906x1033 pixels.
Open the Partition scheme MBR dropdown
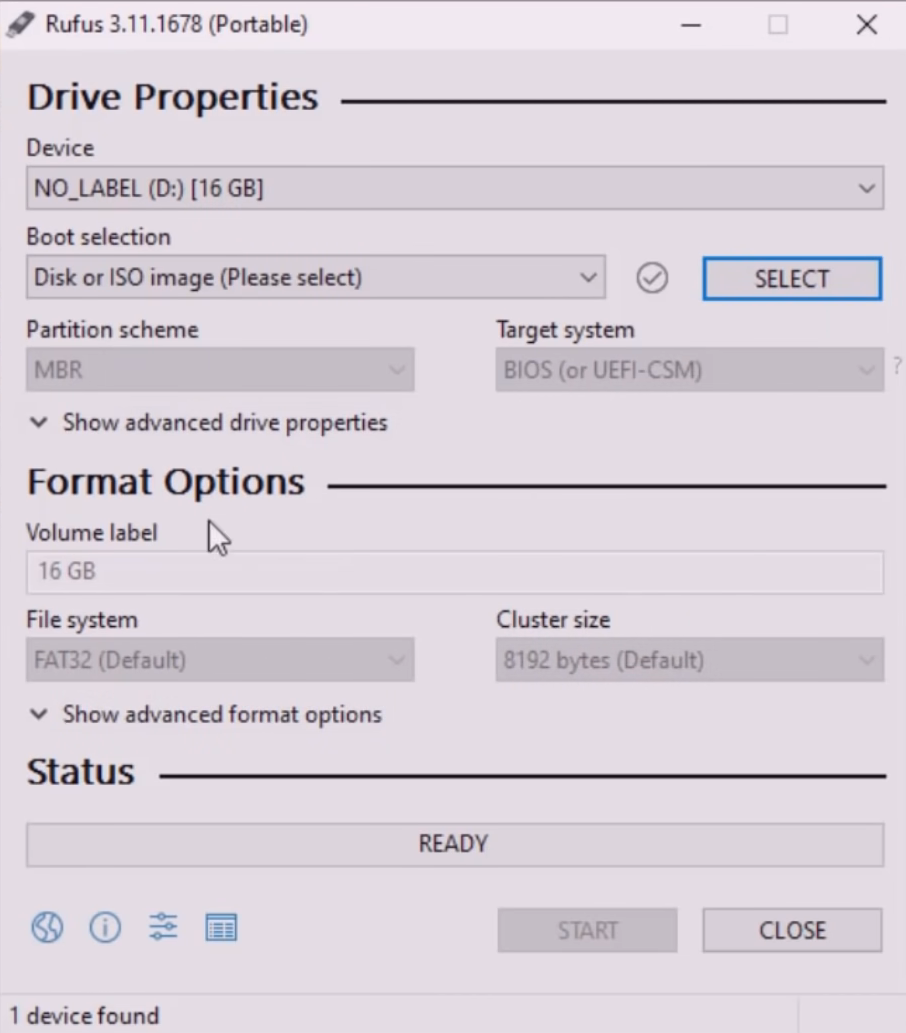pos(220,370)
